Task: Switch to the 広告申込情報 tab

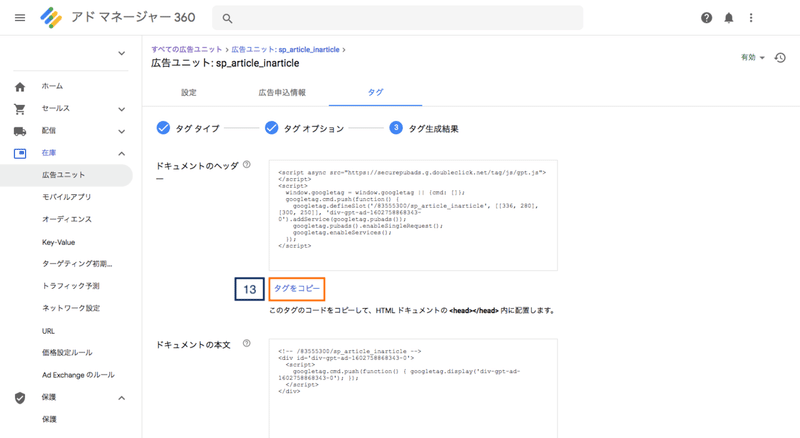Action: (x=282, y=92)
